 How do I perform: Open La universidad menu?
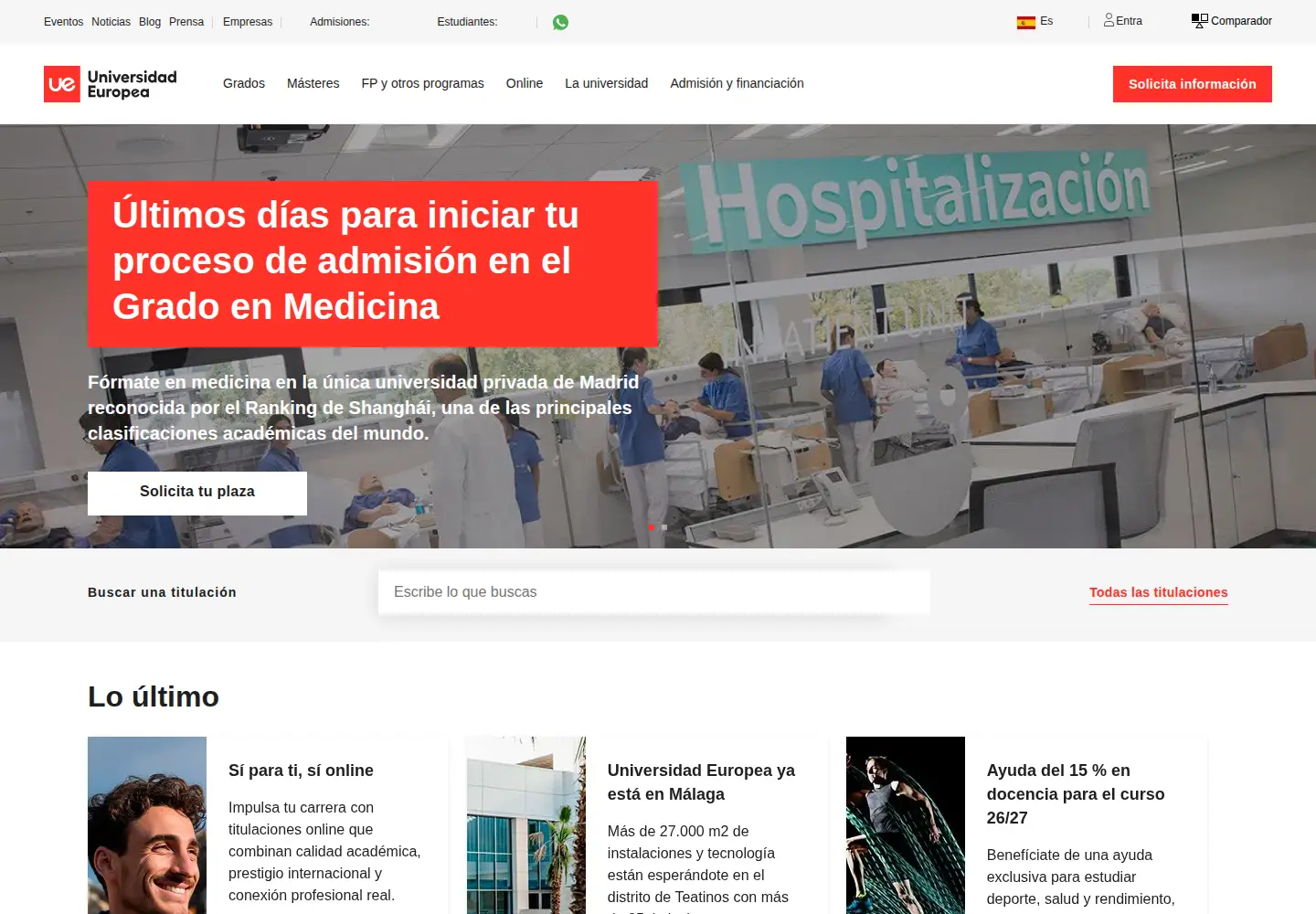(x=607, y=83)
